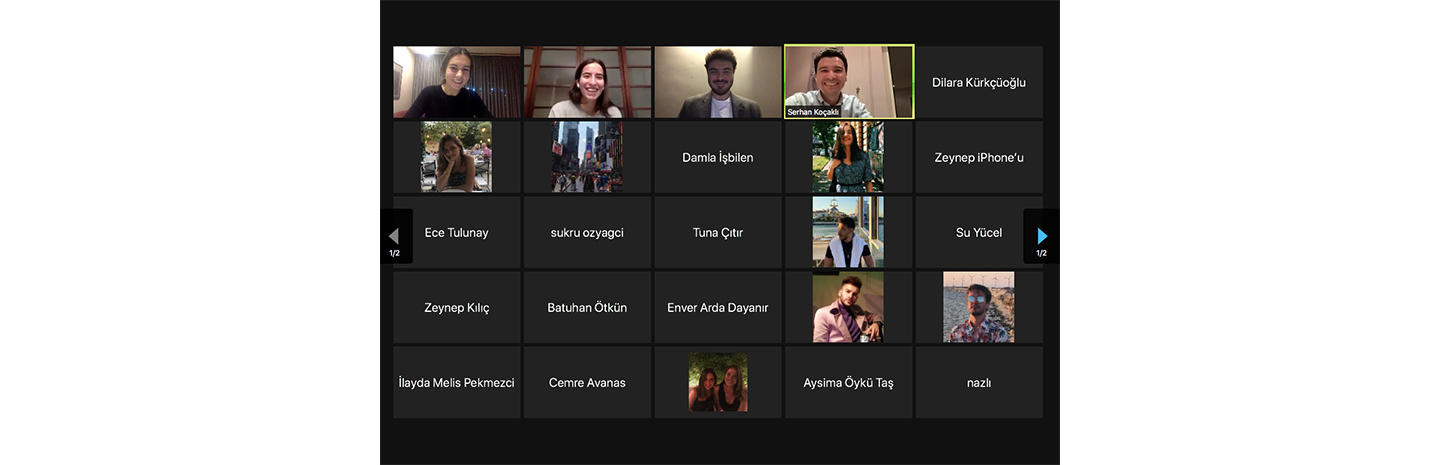
Task: Select Ece Tulunay's tile
Action: [457, 232]
